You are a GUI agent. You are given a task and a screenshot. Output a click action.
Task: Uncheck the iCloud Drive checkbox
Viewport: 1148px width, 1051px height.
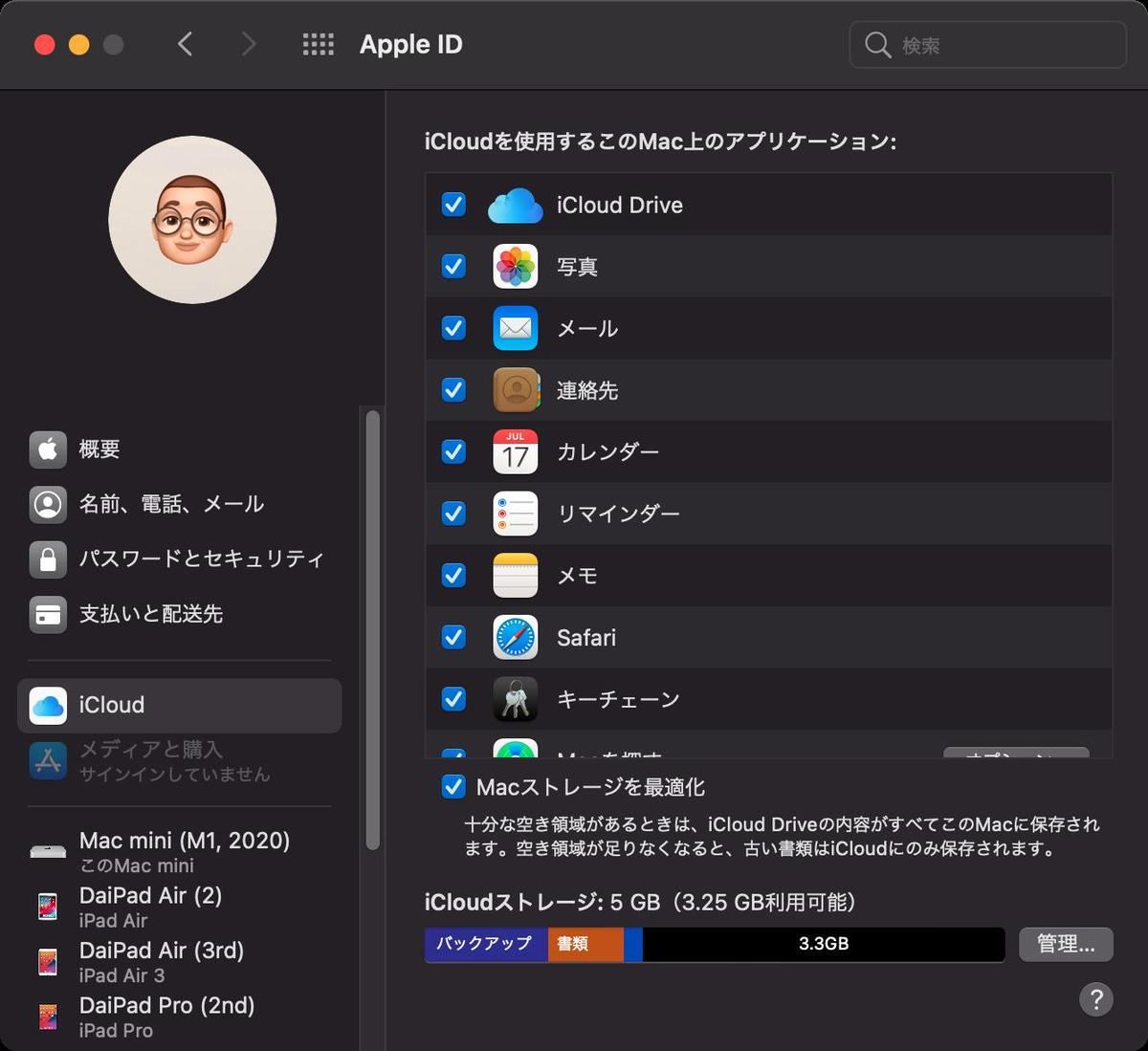click(x=453, y=205)
